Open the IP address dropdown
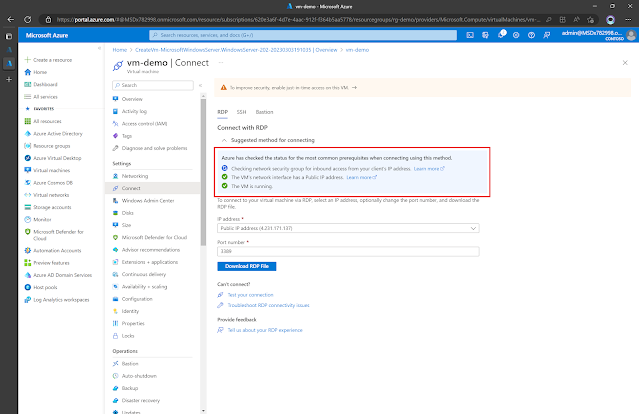 click(x=348, y=228)
